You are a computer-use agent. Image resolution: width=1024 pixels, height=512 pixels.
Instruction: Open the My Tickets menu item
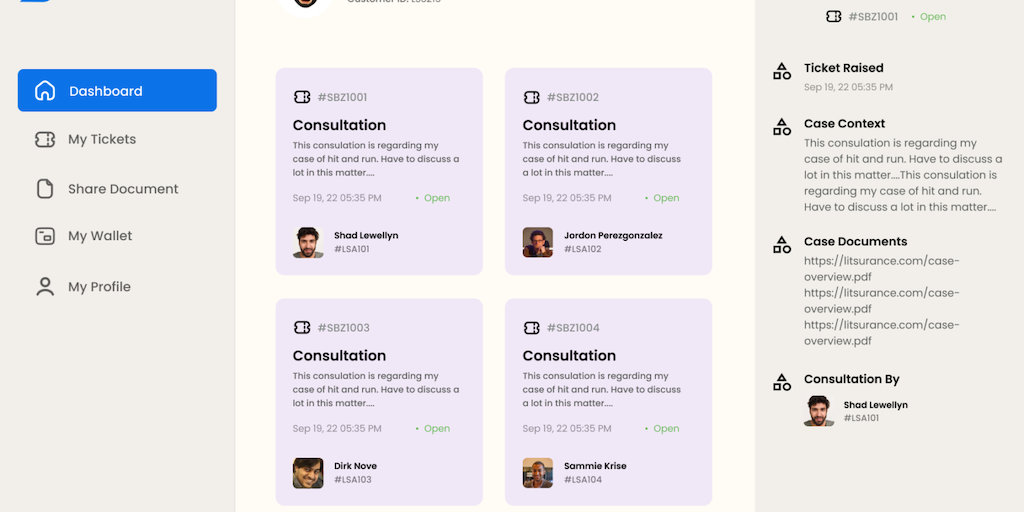click(x=102, y=140)
